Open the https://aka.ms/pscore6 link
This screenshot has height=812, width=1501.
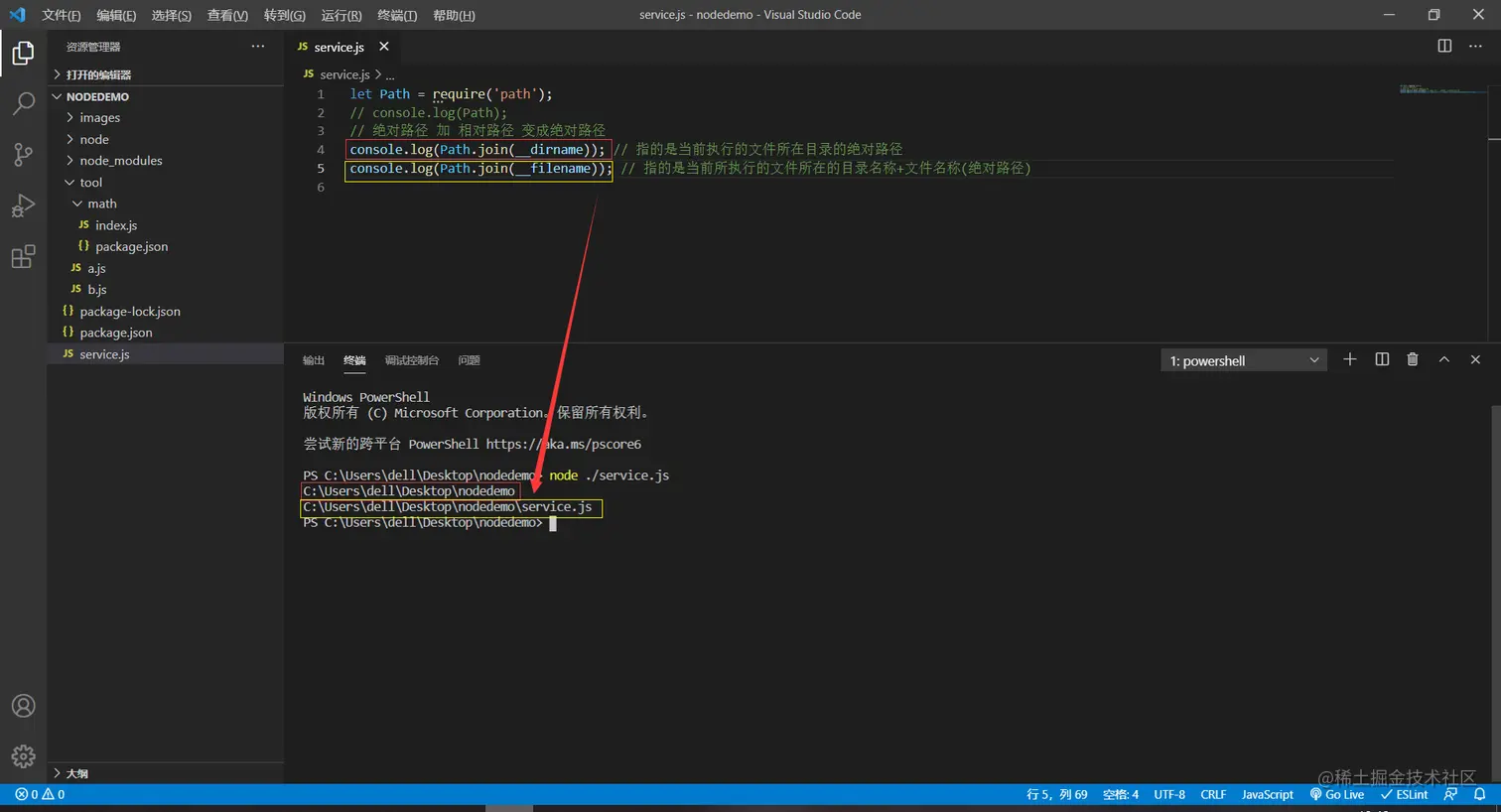pos(563,444)
